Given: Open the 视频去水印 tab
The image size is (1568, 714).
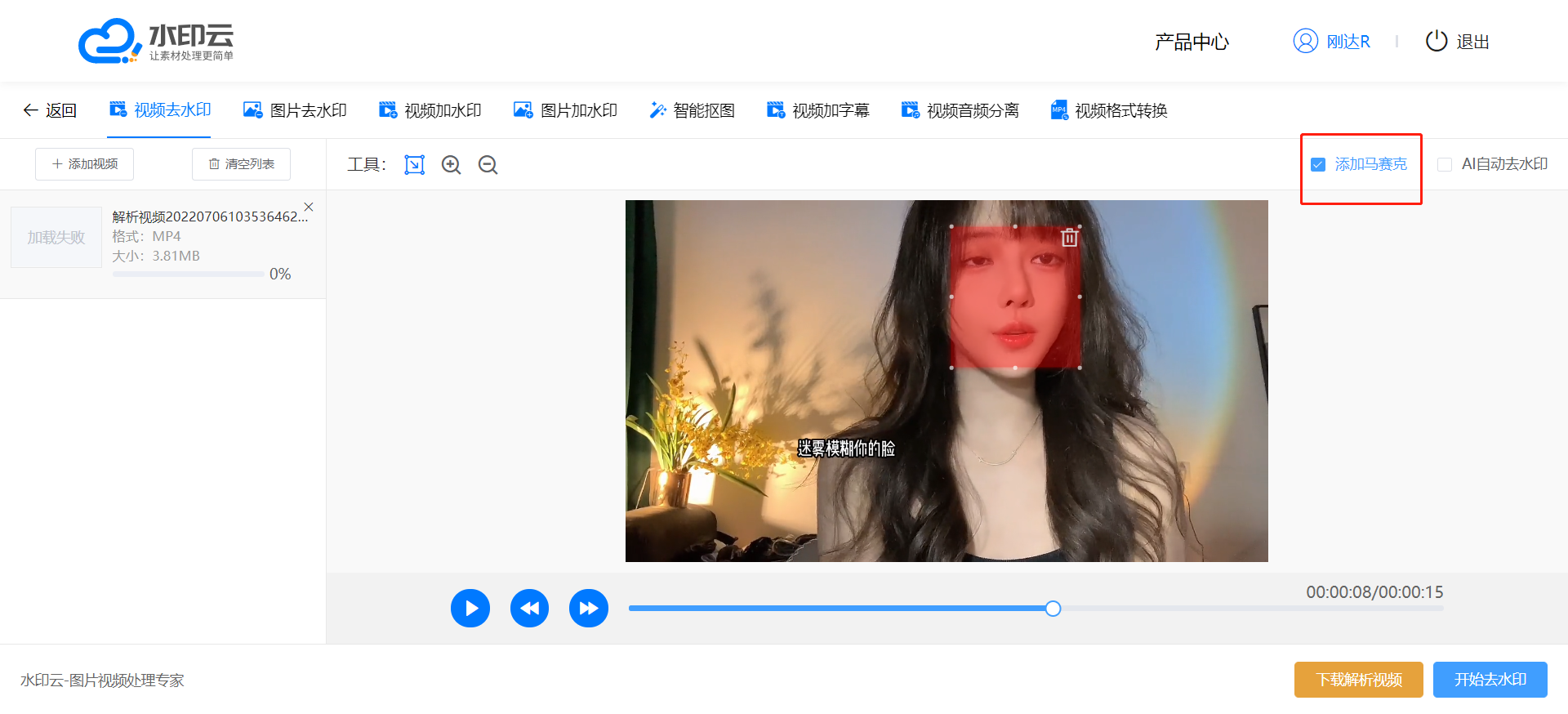Looking at the screenshot, I should tap(160, 110).
